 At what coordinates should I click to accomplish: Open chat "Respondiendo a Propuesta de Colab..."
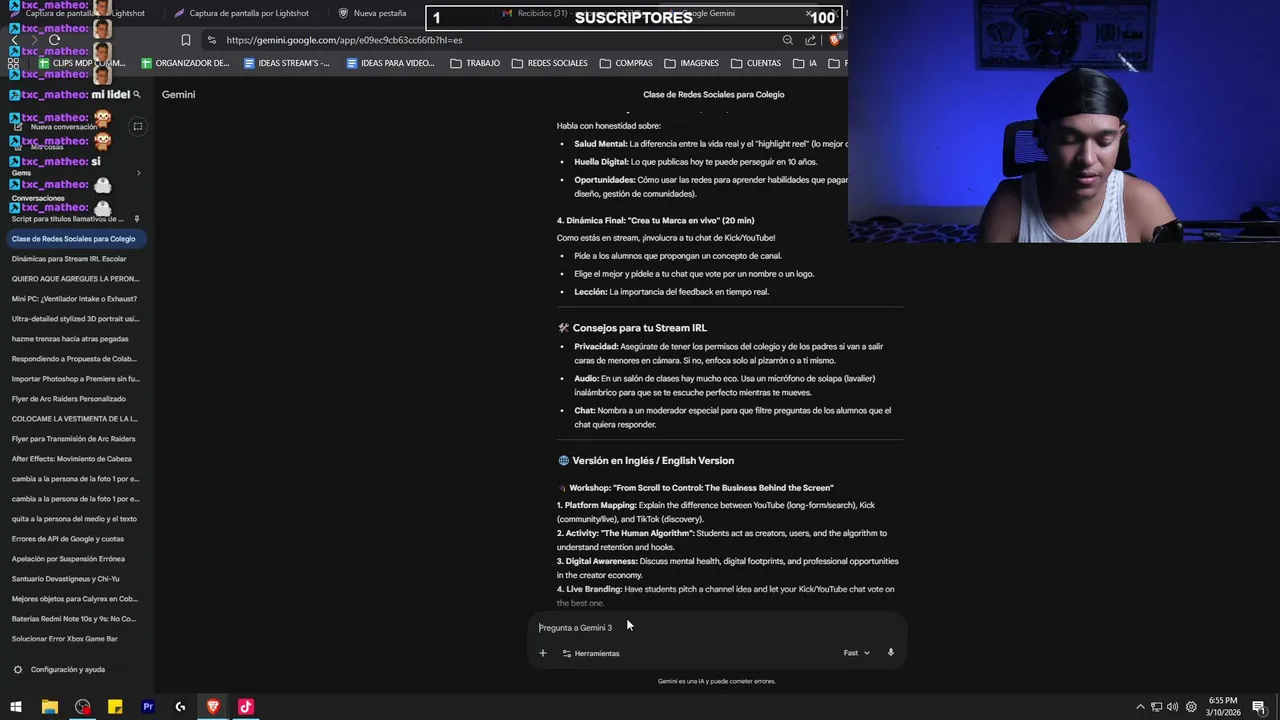(74, 359)
